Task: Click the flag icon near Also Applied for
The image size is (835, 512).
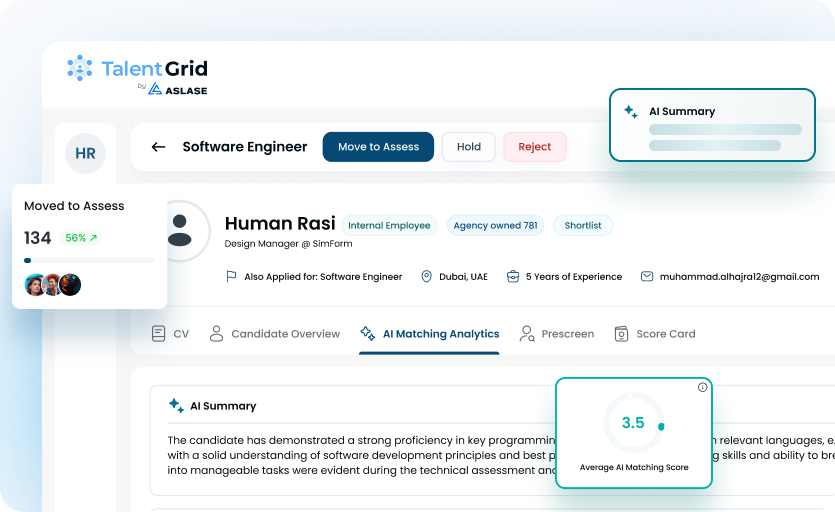Action: coord(231,277)
